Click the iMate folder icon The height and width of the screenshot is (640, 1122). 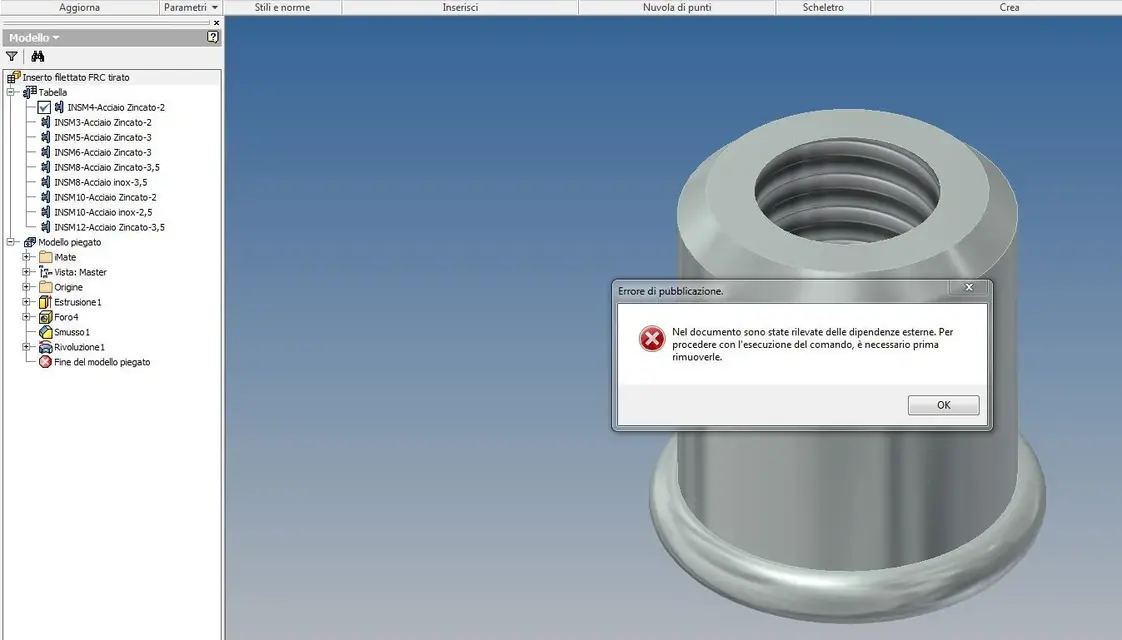pos(46,257)
